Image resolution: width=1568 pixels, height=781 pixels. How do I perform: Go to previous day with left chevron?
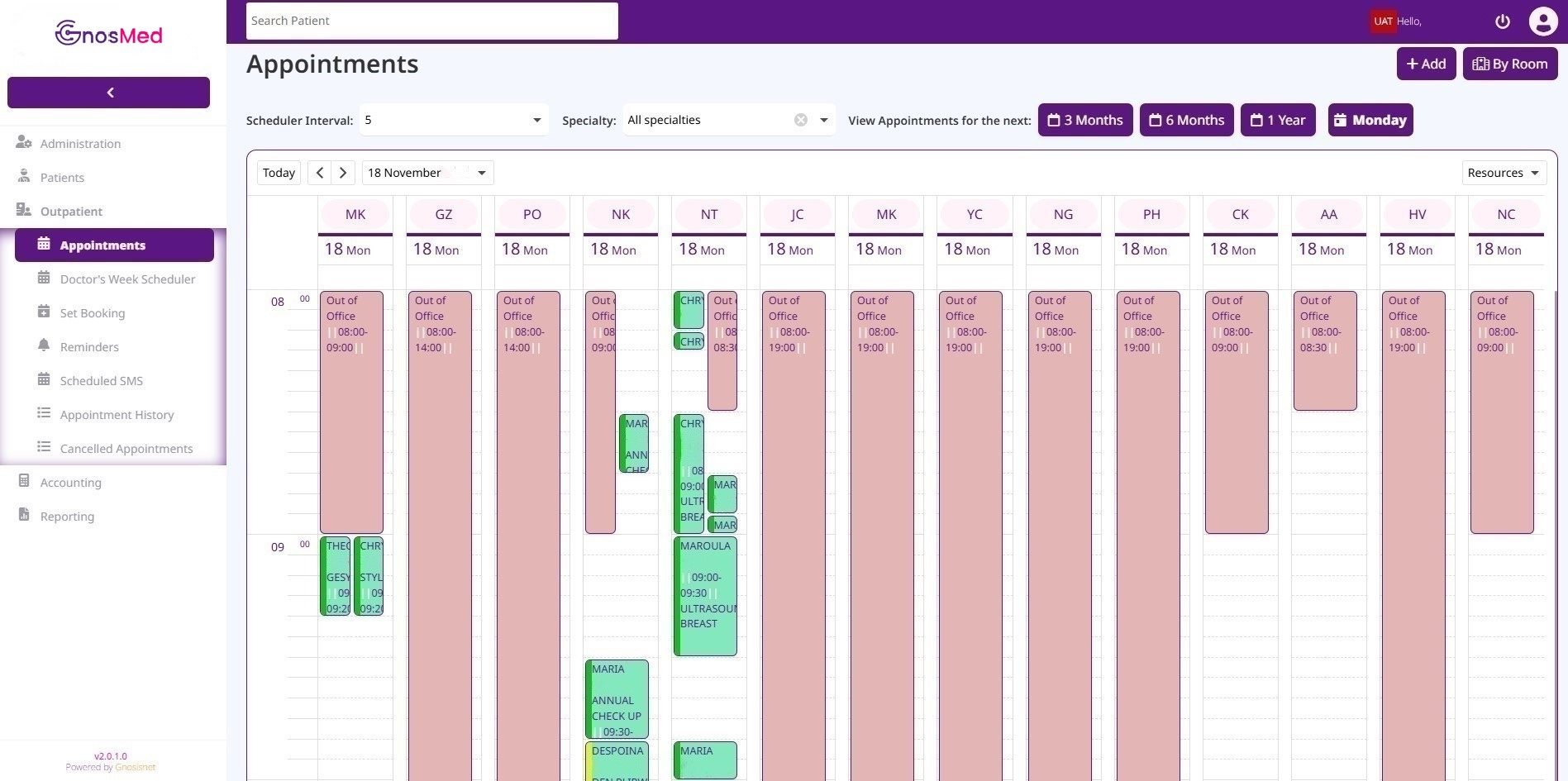[x=320, y=173]
